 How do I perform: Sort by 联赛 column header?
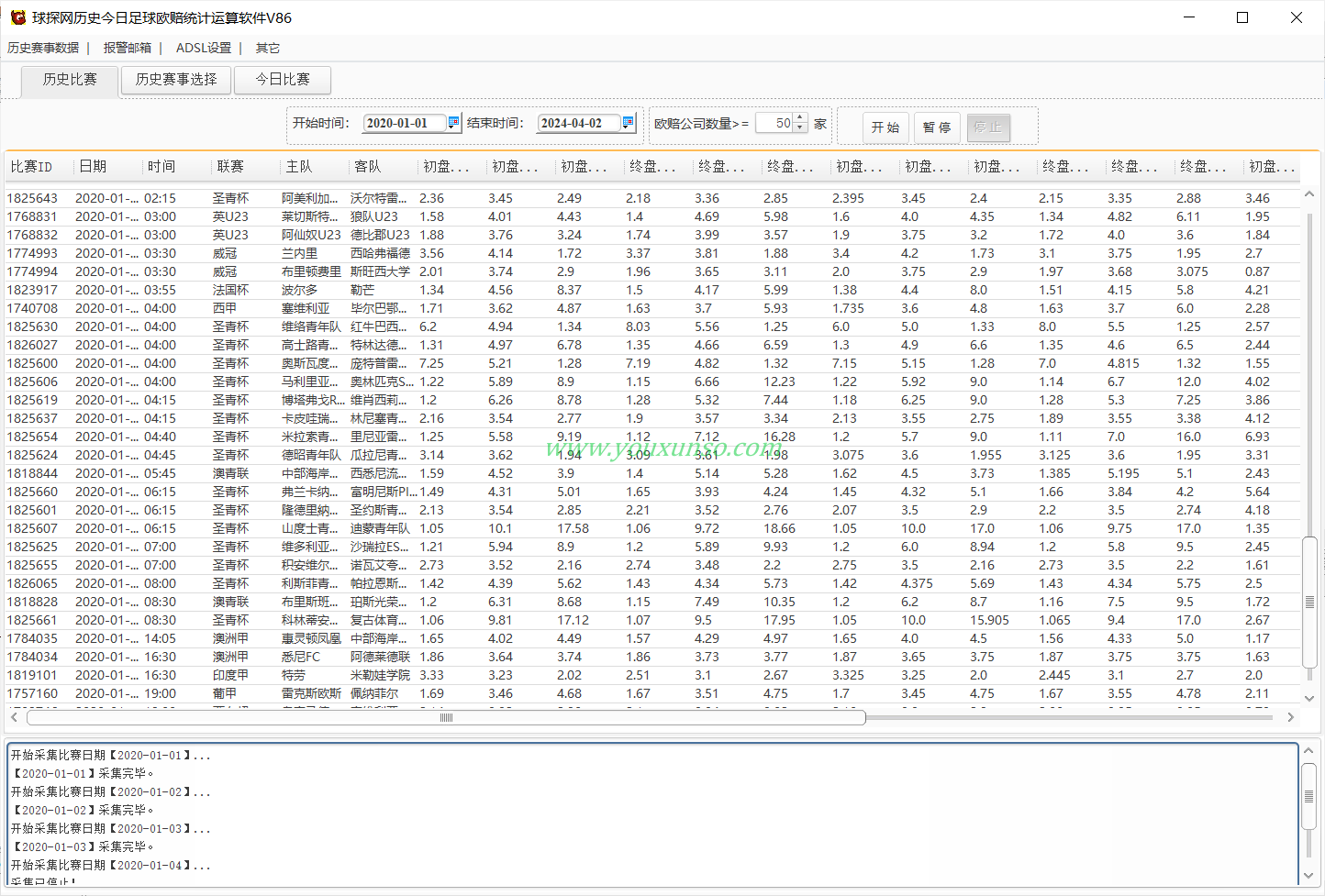(245, 167)
